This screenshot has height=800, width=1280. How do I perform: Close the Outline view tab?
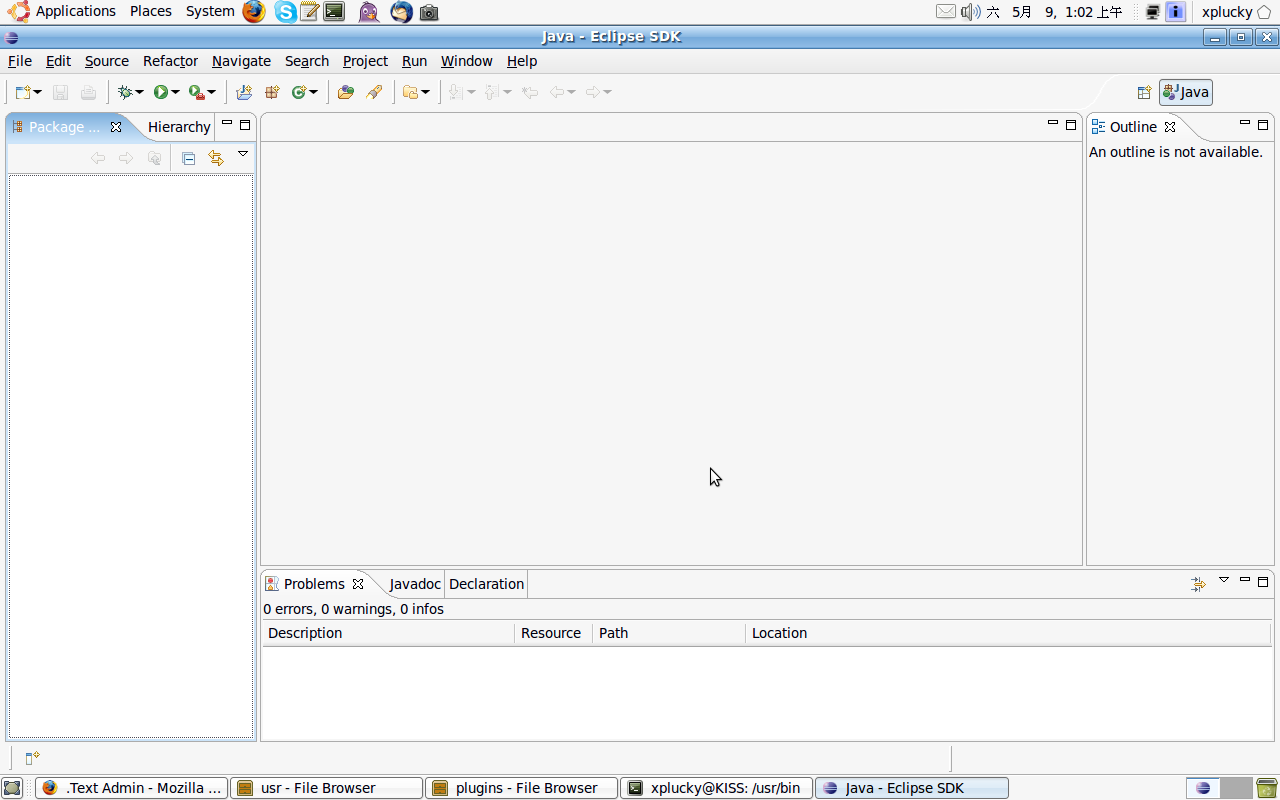click(x=1170, y=127)
